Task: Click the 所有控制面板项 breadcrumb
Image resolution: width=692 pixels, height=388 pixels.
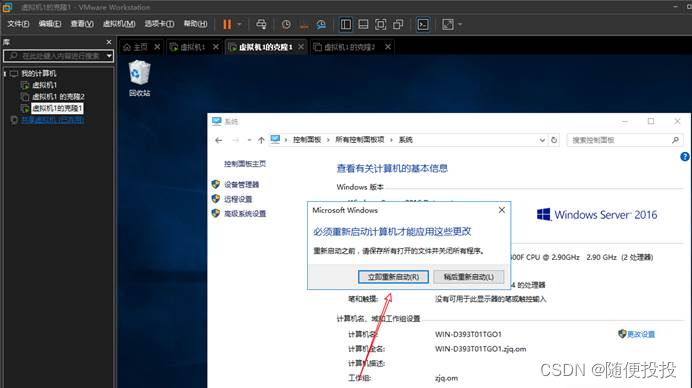Action: tap(360, 140)
